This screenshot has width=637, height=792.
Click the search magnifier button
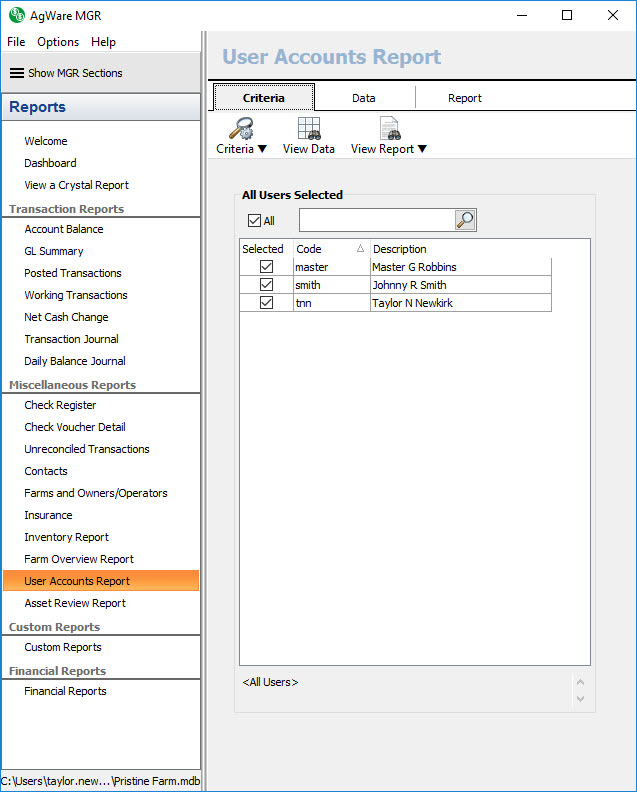click(465, 220)
